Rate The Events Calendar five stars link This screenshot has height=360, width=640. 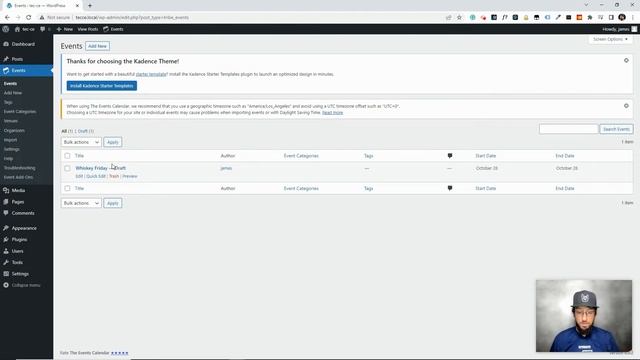click(119, 353)
